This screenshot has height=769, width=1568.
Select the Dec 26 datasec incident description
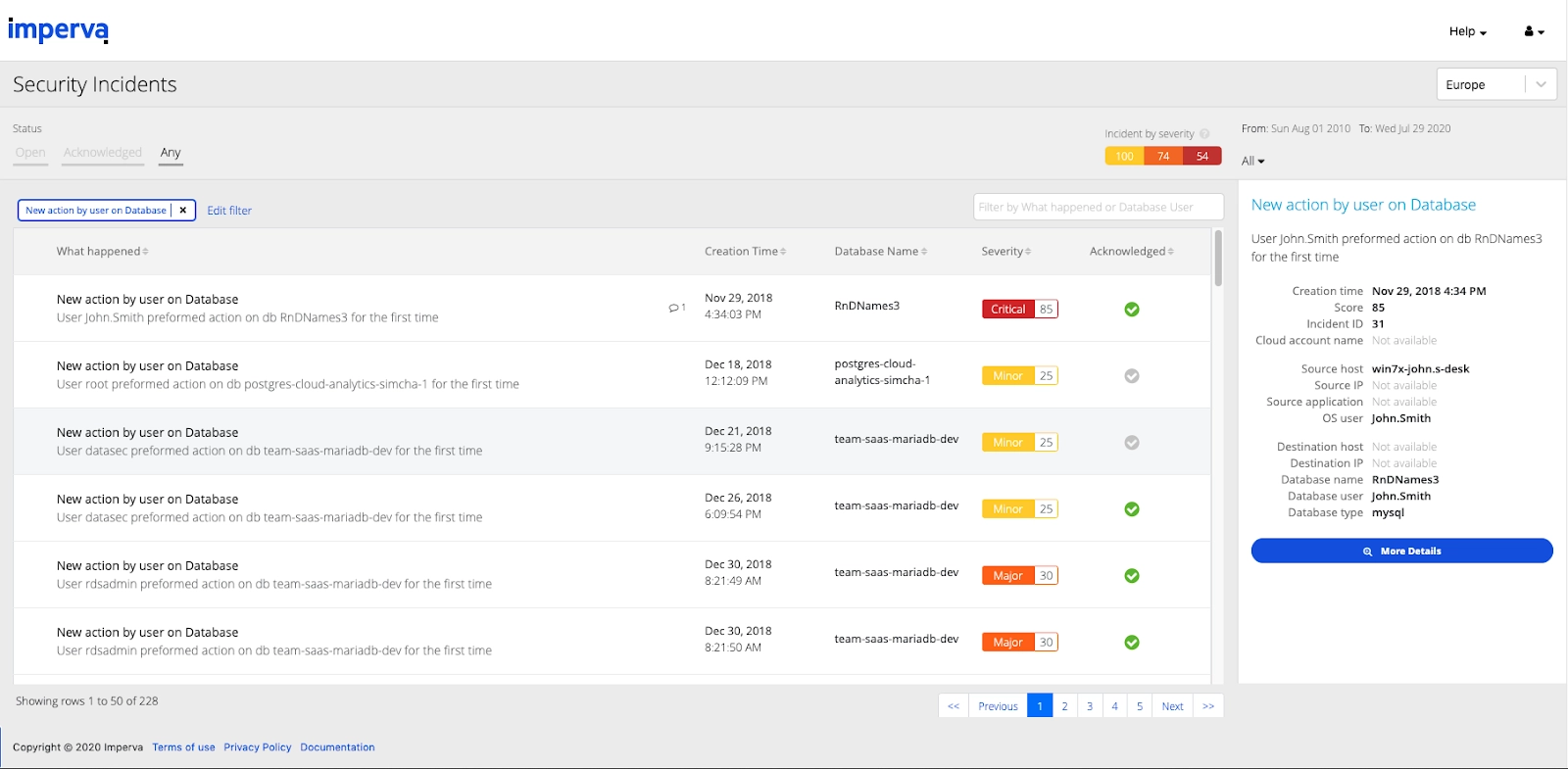click(269, 517)
